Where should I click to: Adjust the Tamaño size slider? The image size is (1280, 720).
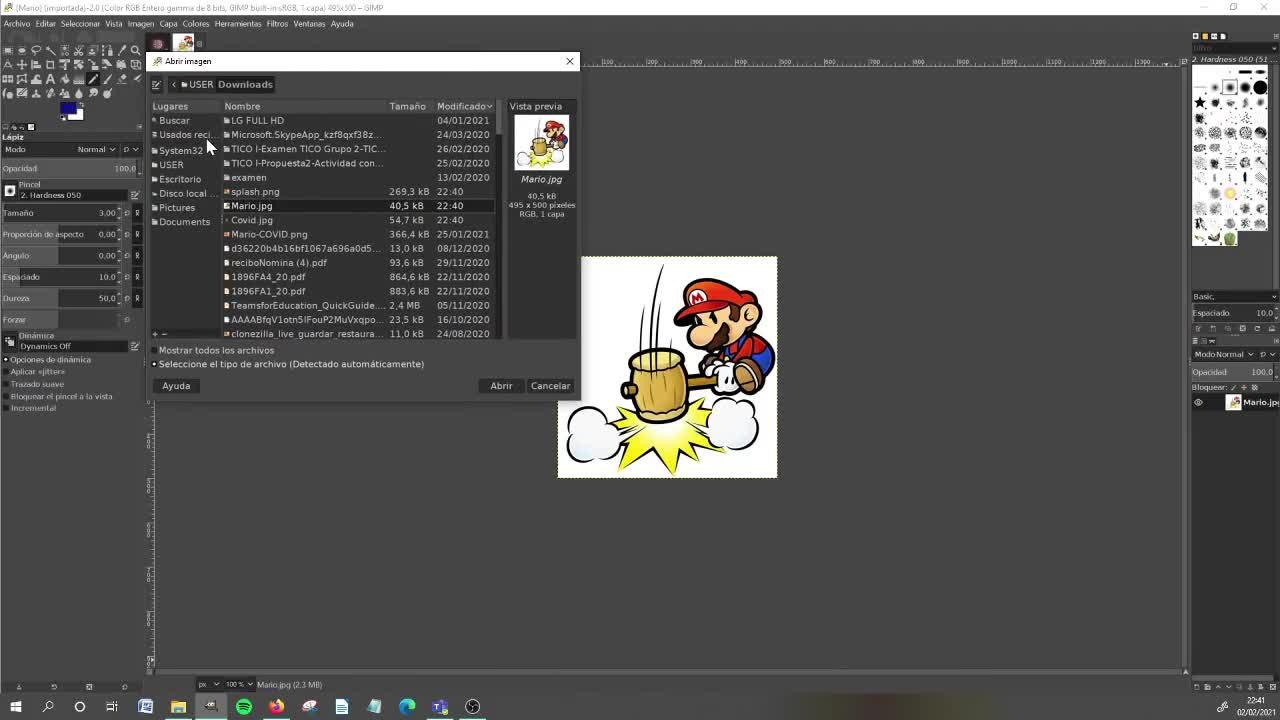(x=60, y=213)
